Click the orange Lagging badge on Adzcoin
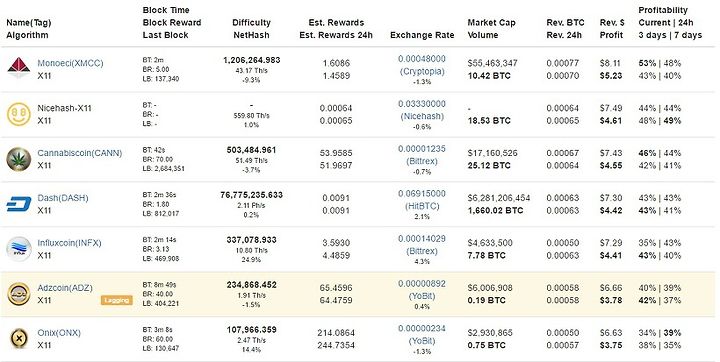Image resolution: width=720 pixels, height=362 pixels. coord(117,300)
